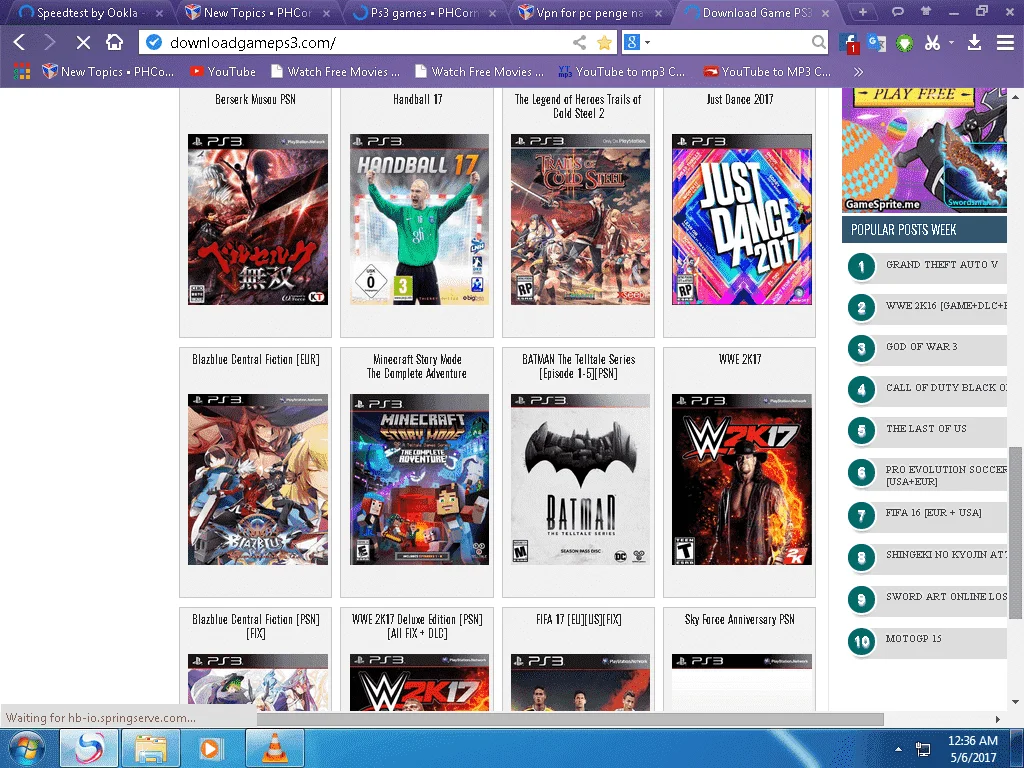Close the Download Game PS3 tab
The image size is (1024, 768).
(826, 13)
